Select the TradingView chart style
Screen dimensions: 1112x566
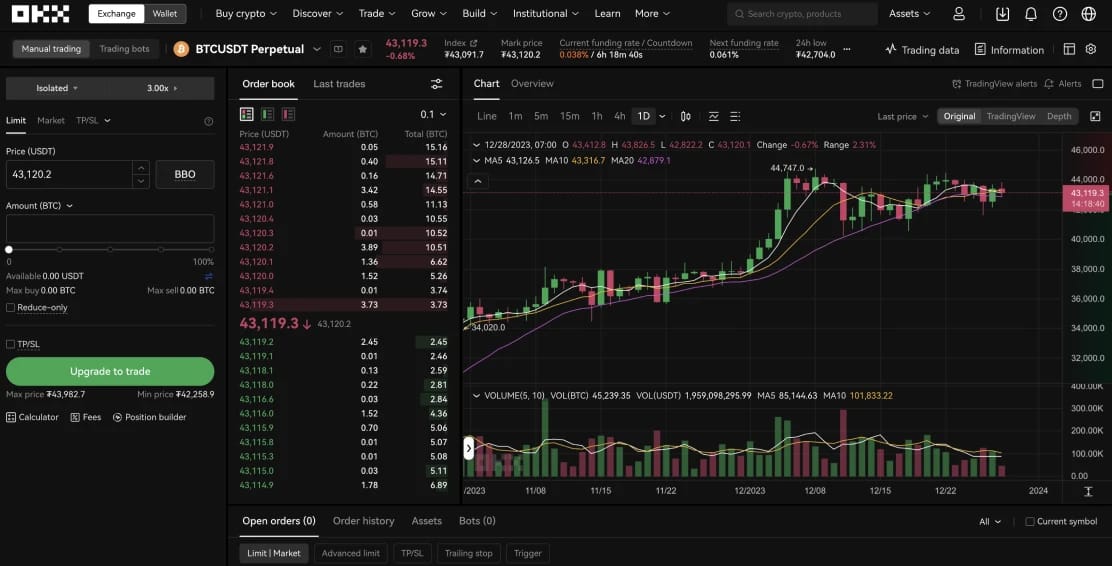click(x=1011, y=116)
